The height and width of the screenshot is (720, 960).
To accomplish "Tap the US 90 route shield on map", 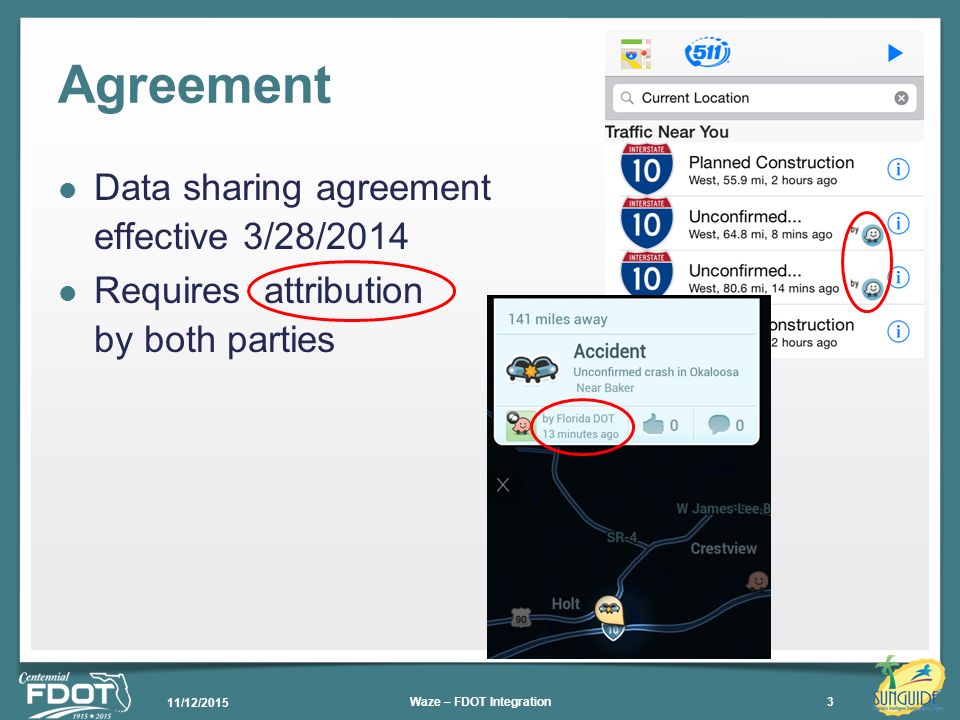I will pyautogui.click(x=520, y=618).
